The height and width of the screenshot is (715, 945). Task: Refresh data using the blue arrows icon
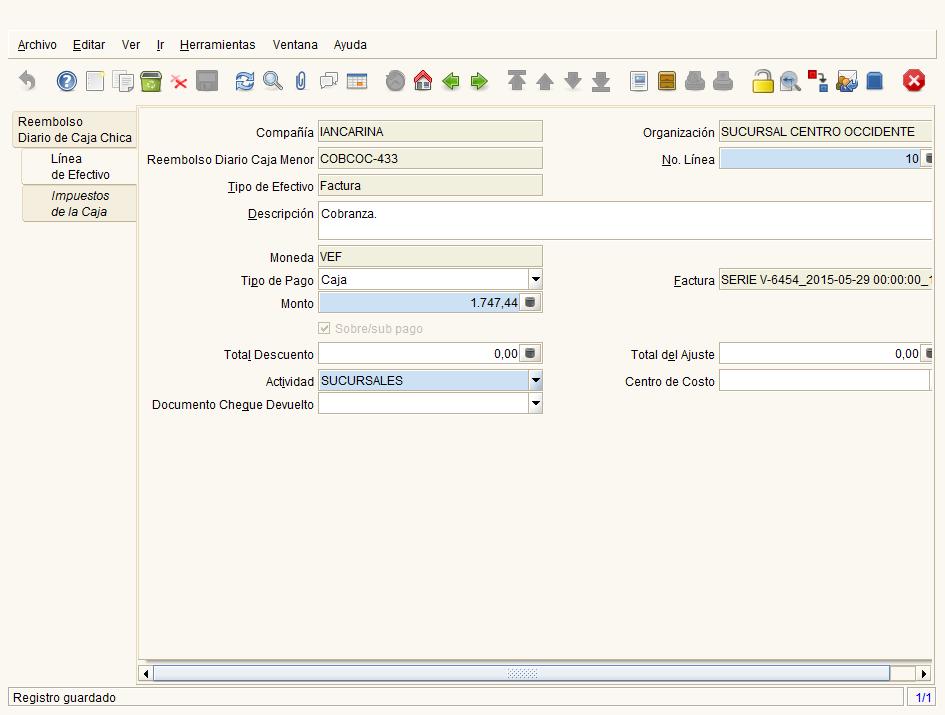point(245,81)
